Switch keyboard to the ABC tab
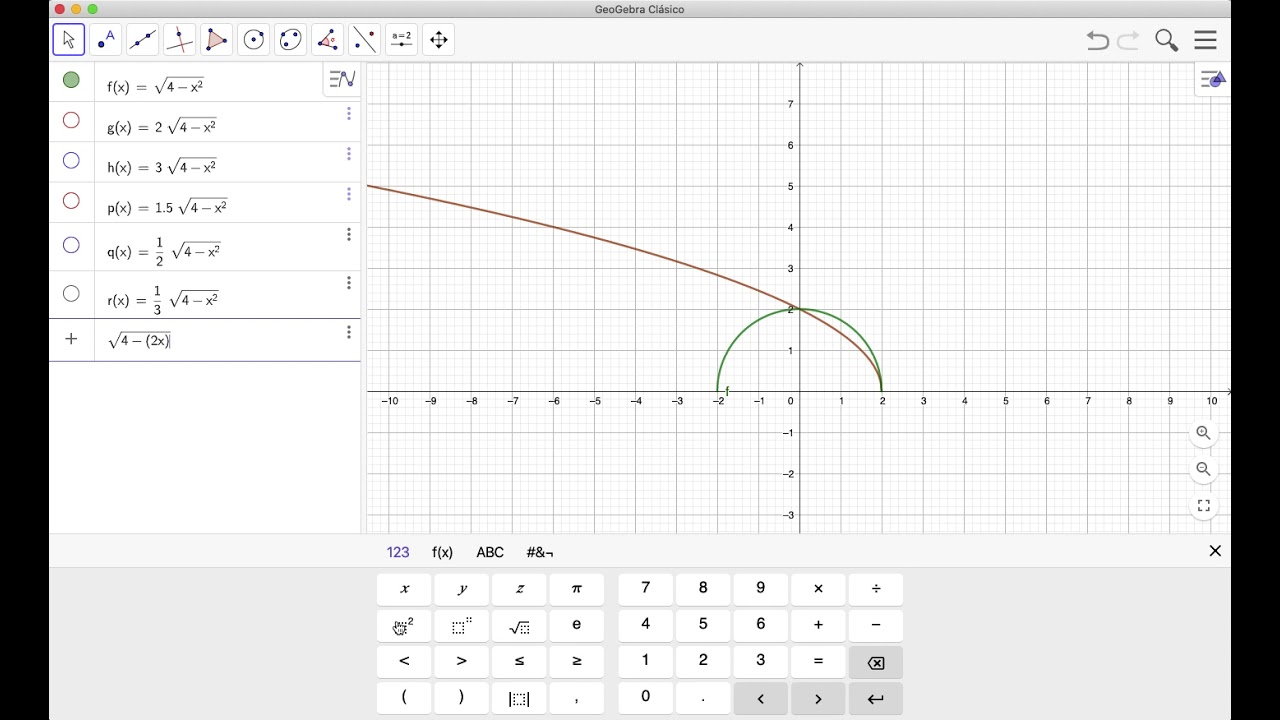Screen dimensions: 1280x720 tap(490, 552)
